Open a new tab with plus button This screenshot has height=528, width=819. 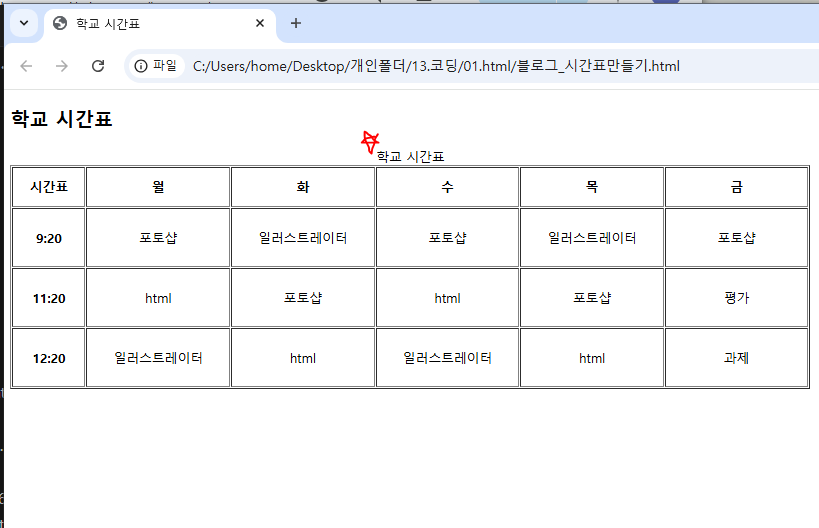[296, 24]
